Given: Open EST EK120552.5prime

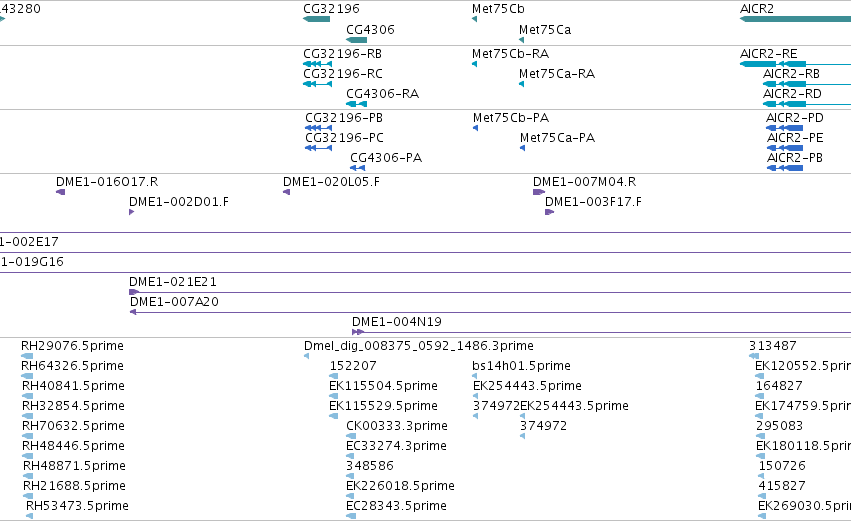Looking at the screenshot, I should click(x=803, y=366).
